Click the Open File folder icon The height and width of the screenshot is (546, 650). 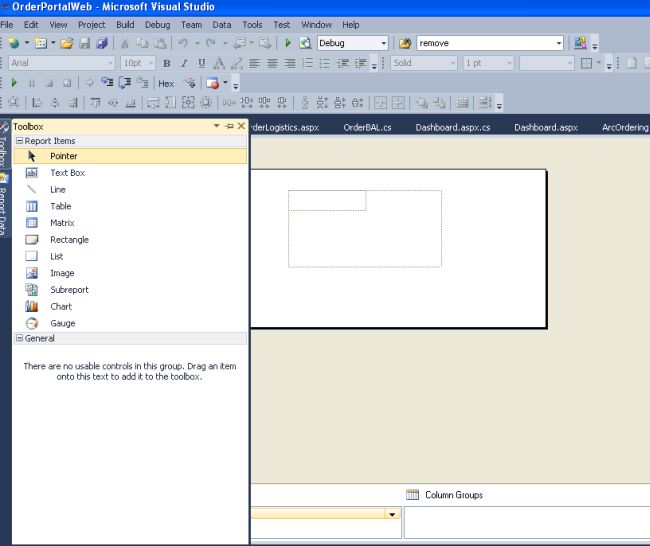(x=66, y=43)
